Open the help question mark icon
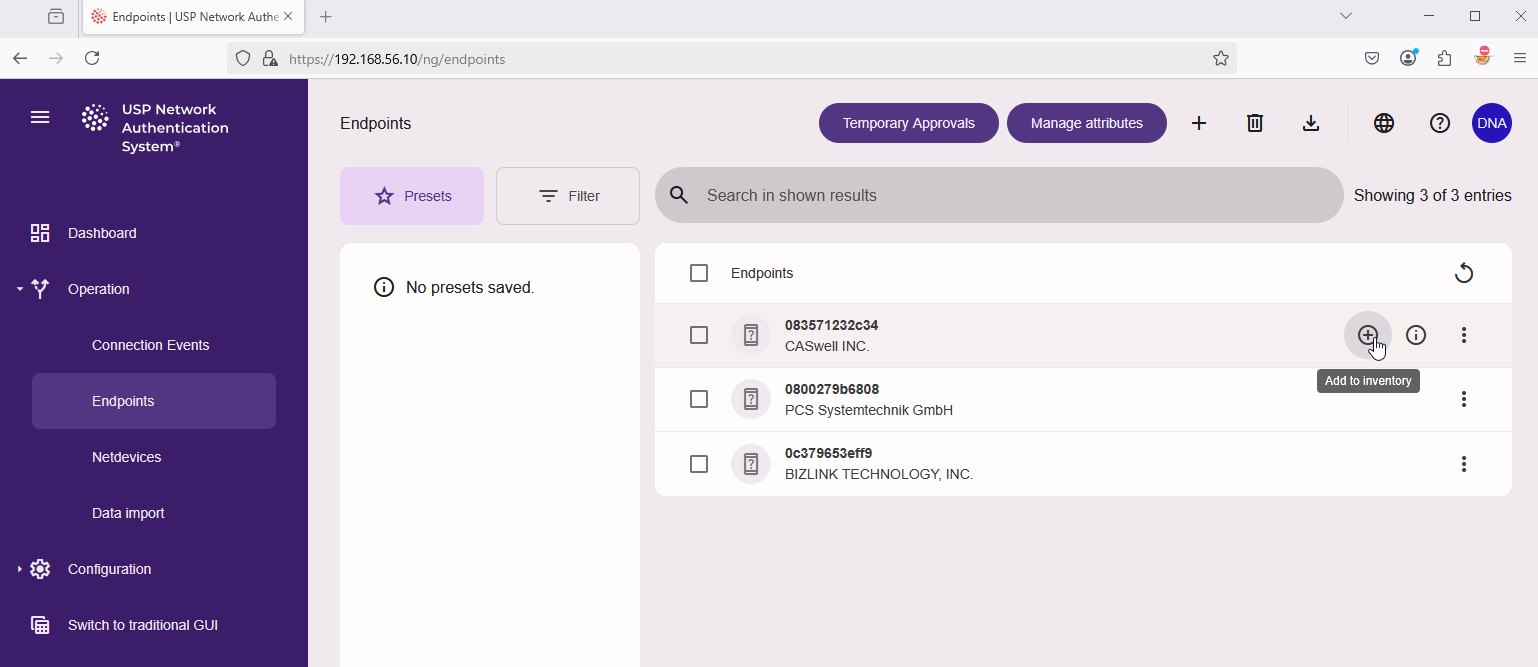The image size is (1538, 667). click(x=1440, y=123)
